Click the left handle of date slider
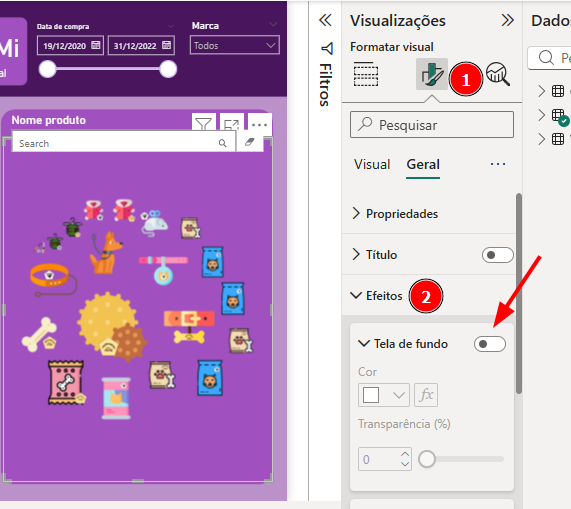The height and width of the screenshot is (509, 571). coord(47,69)
